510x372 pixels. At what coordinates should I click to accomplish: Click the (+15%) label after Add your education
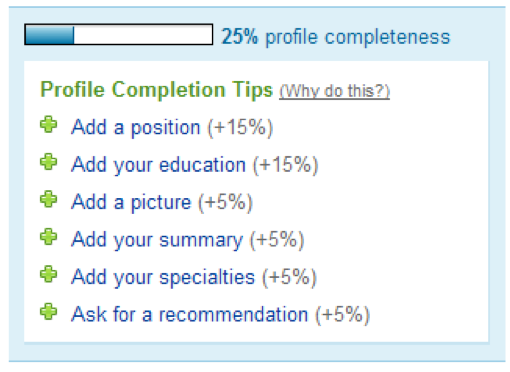tap(286, 165)
